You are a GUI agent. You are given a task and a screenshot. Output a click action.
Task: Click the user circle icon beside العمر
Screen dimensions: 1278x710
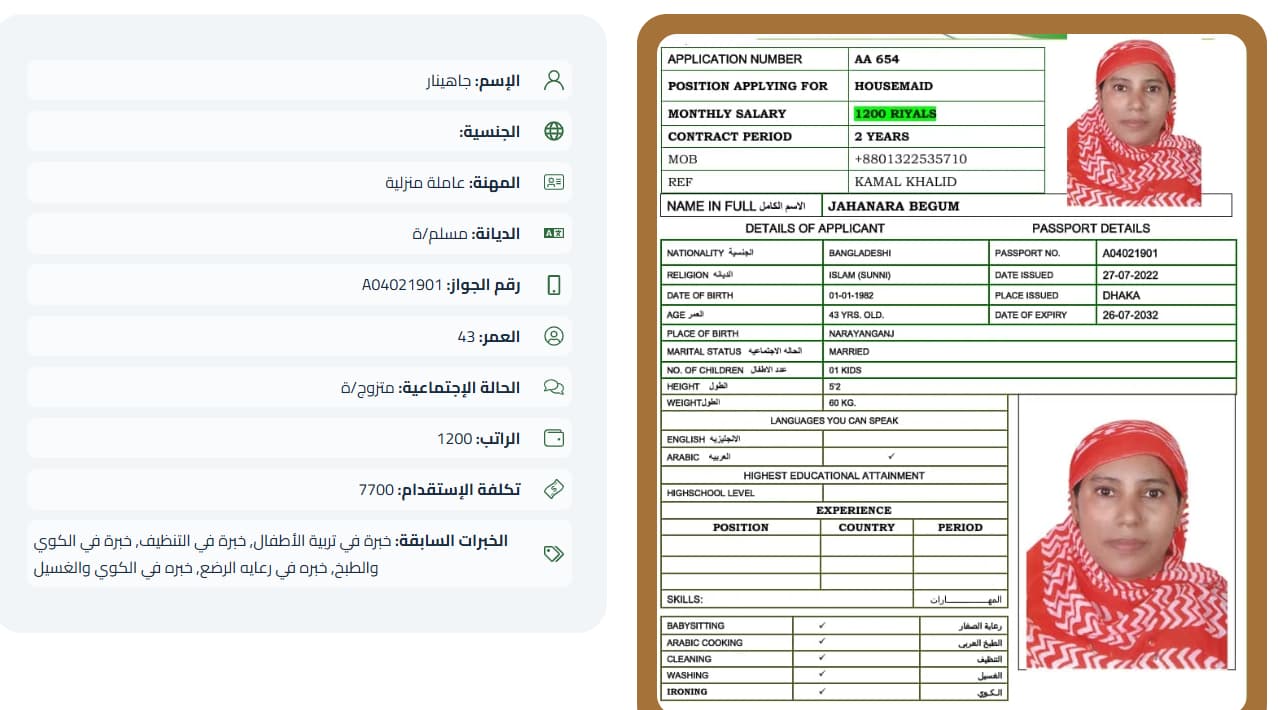[553, 336]
